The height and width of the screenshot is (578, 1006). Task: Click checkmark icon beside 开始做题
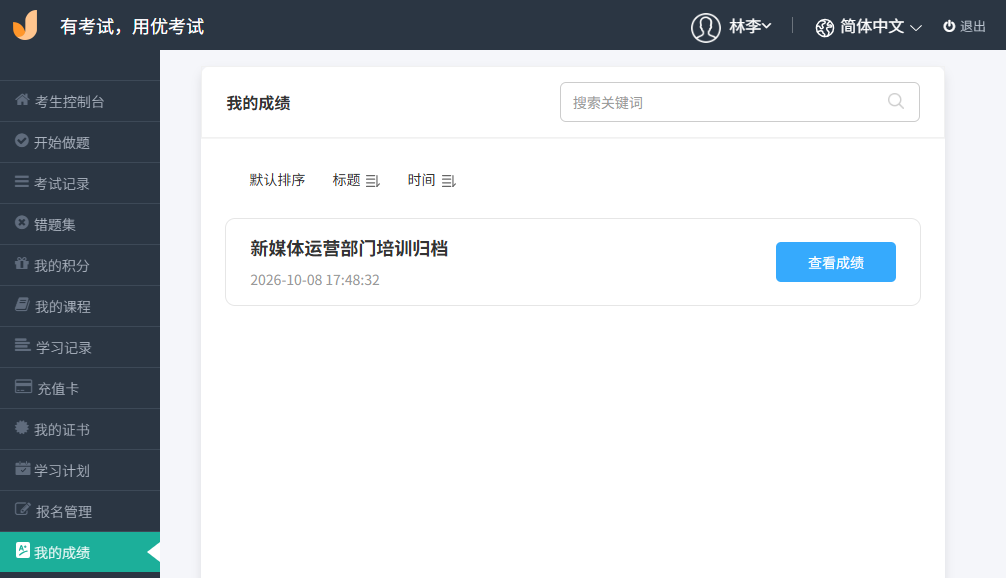(x=22, y=140)
